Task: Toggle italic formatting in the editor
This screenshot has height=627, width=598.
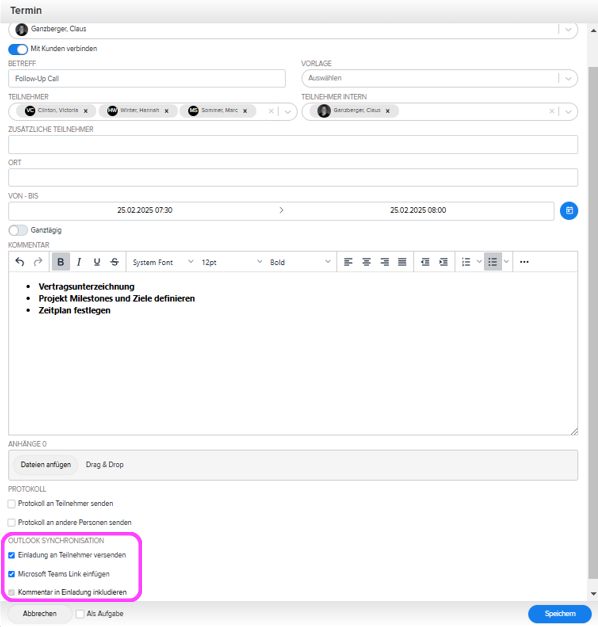Action: click(x=79, y=262)
